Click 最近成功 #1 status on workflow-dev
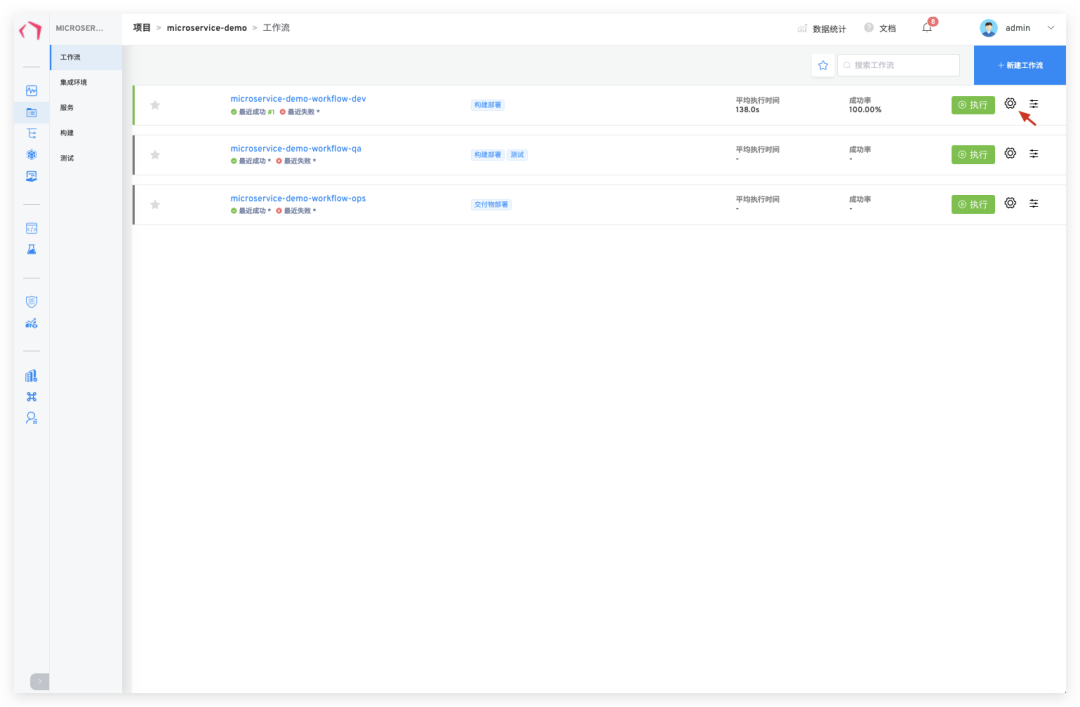The height and width of the screenshot is (707, 1080). click(x=253, y=112)
